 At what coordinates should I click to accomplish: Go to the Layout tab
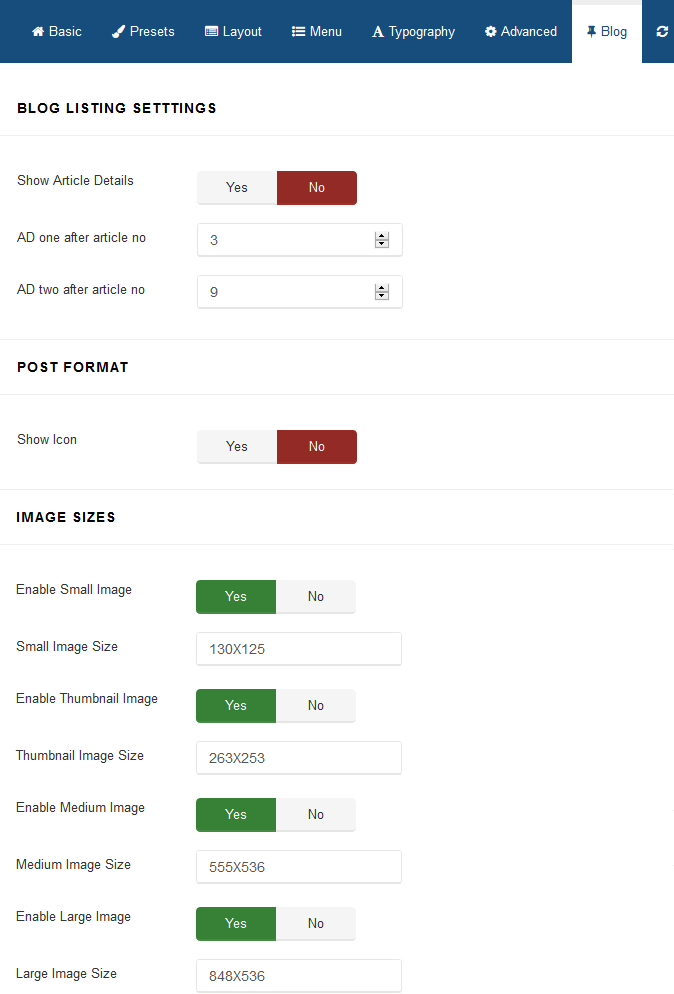click(x=233, y=32)
